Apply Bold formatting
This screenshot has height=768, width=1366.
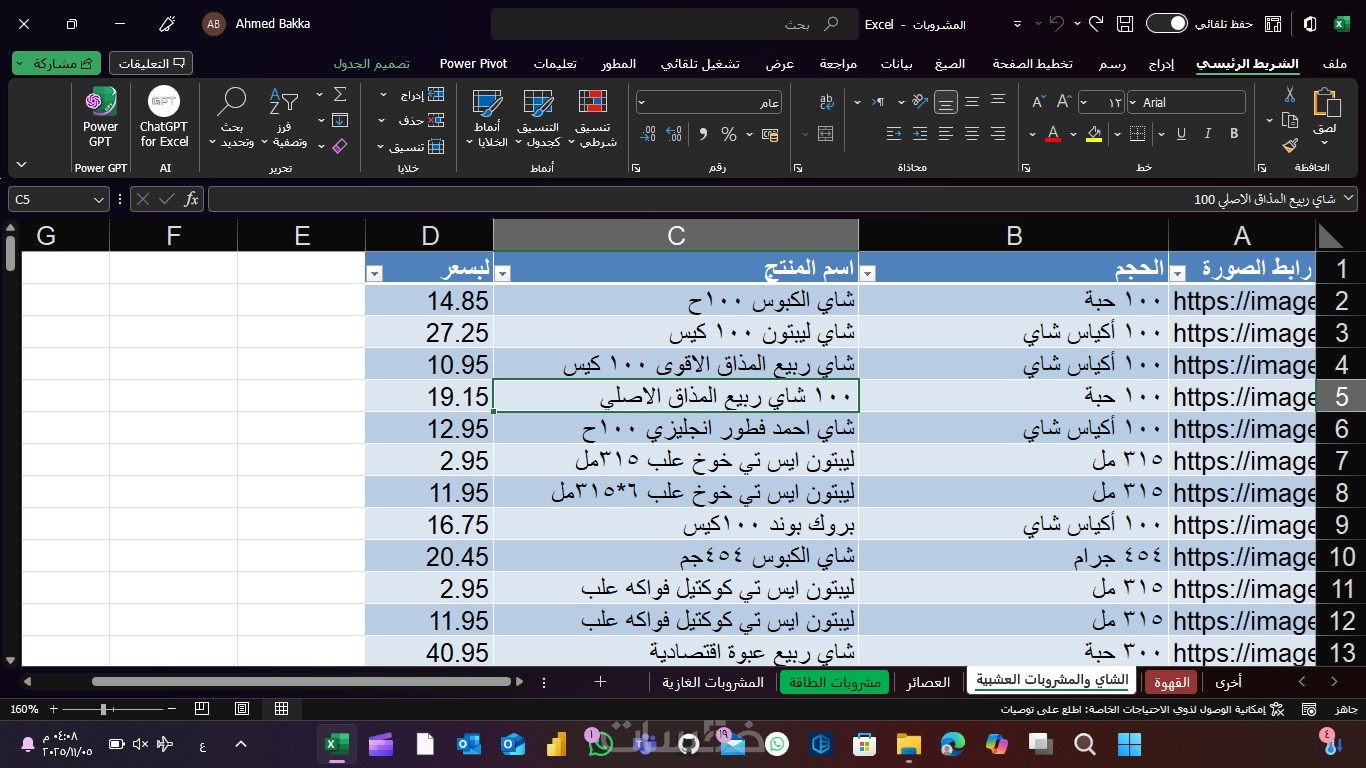coord(1234,133)
